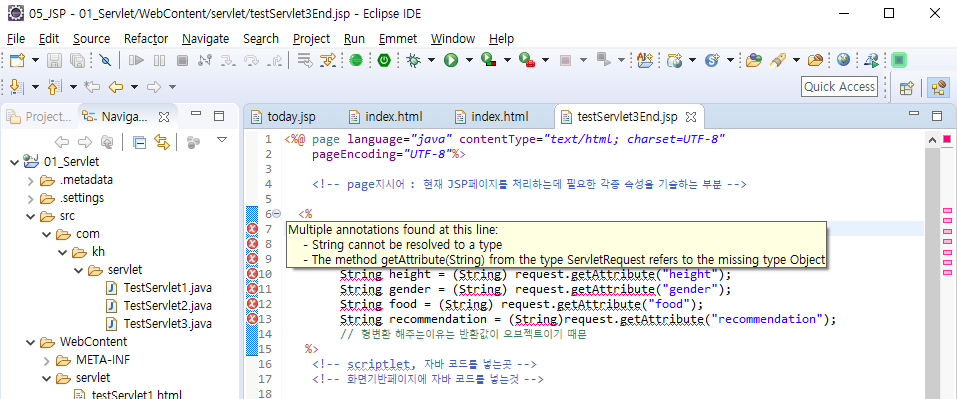Close the Navigator view tab
Image resolution: width=957 pixels, height=399 pixels.
[x=164, y=116]
